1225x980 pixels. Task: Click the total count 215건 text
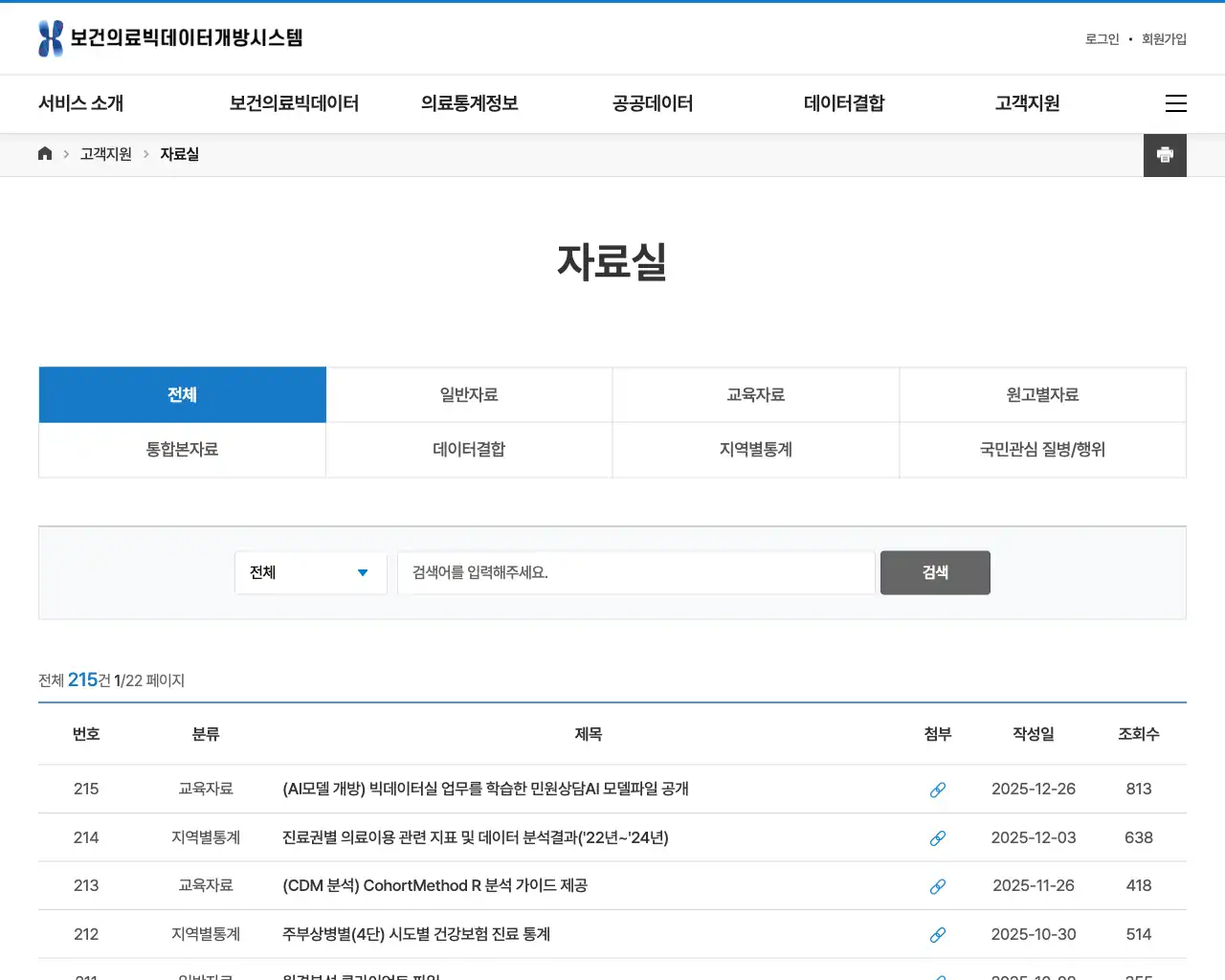click(x=89, y=679)
